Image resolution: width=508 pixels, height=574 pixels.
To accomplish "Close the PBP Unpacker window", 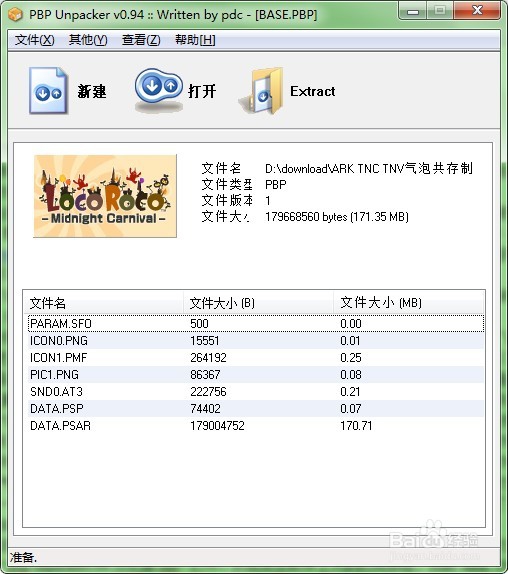I will point(477,11).
